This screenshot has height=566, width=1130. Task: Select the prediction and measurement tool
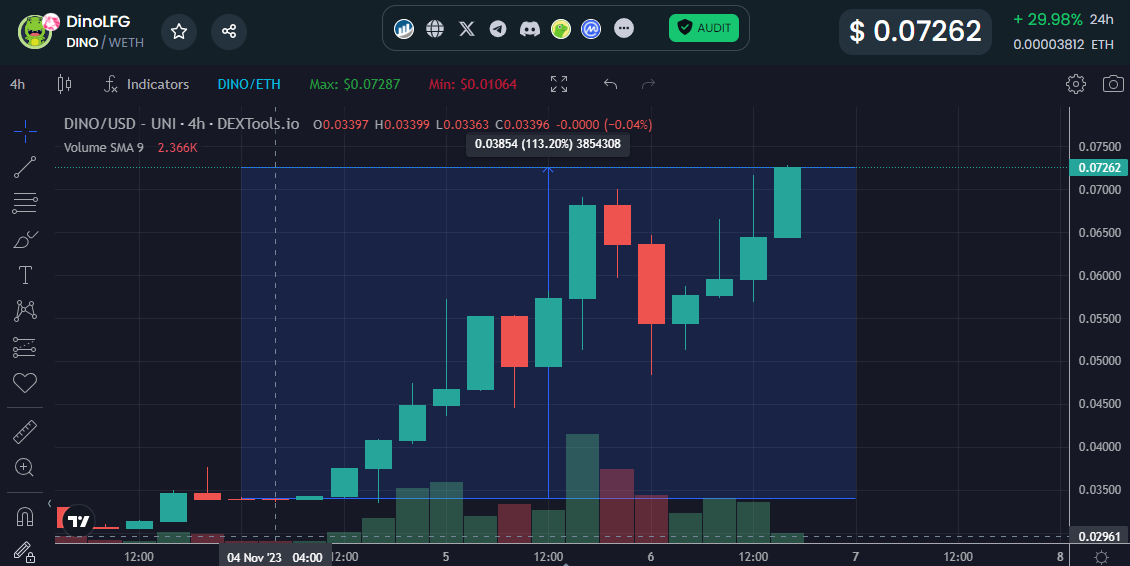[x=25, y=348]
